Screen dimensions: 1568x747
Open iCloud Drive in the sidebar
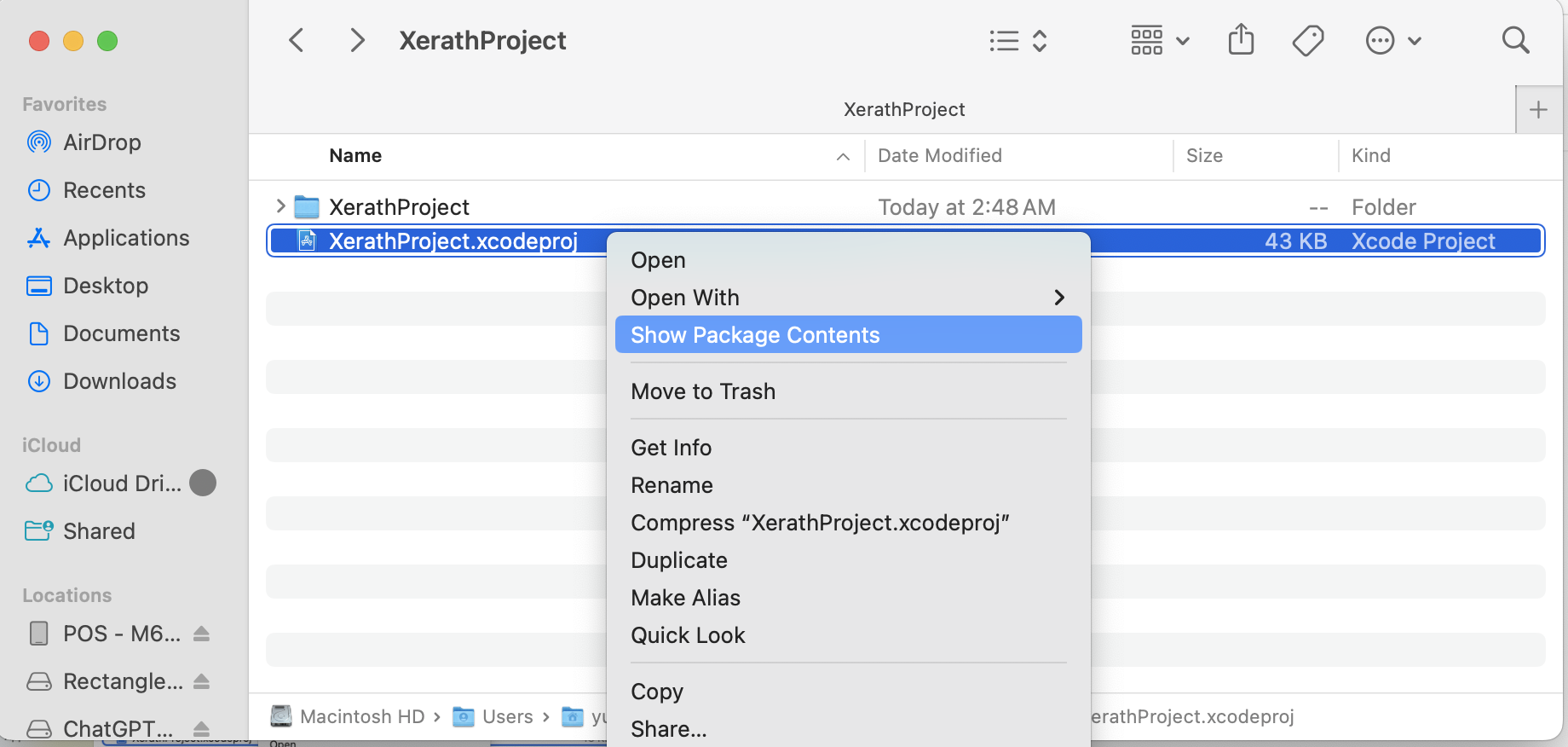coord(121,484)
